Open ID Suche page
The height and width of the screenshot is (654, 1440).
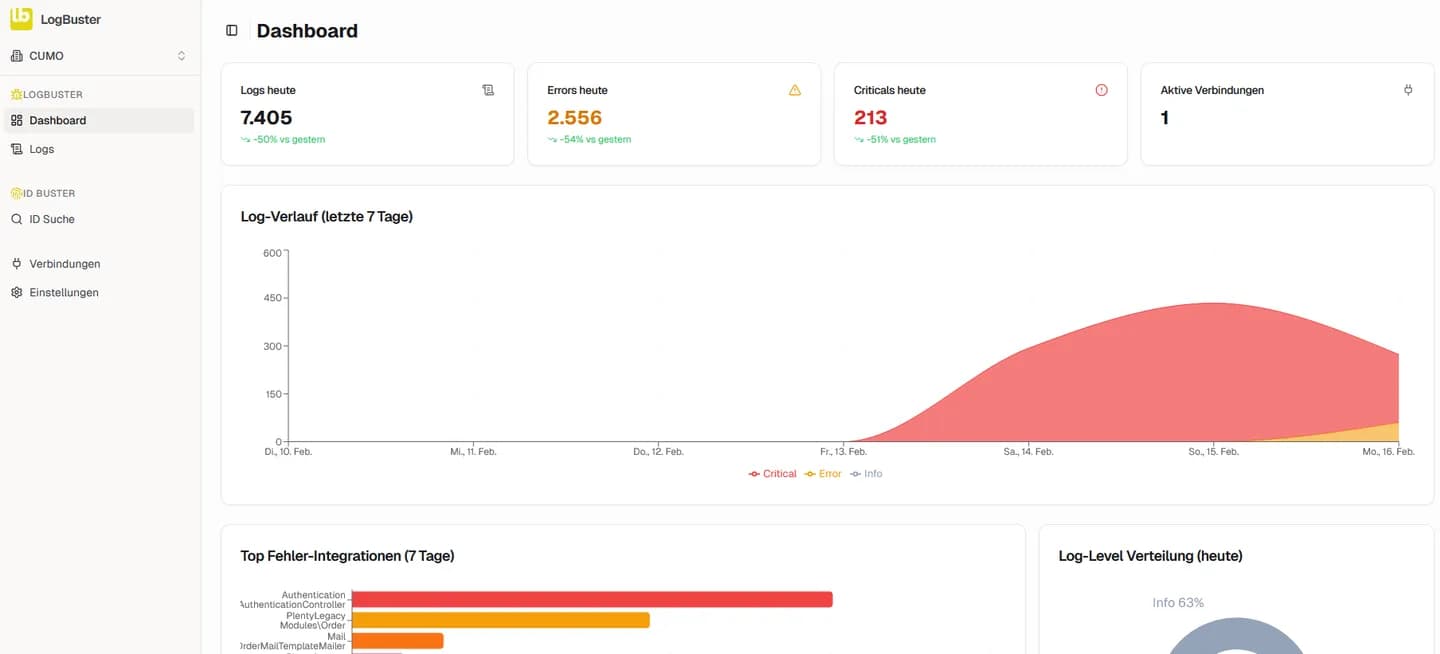(x=98, y=219)
